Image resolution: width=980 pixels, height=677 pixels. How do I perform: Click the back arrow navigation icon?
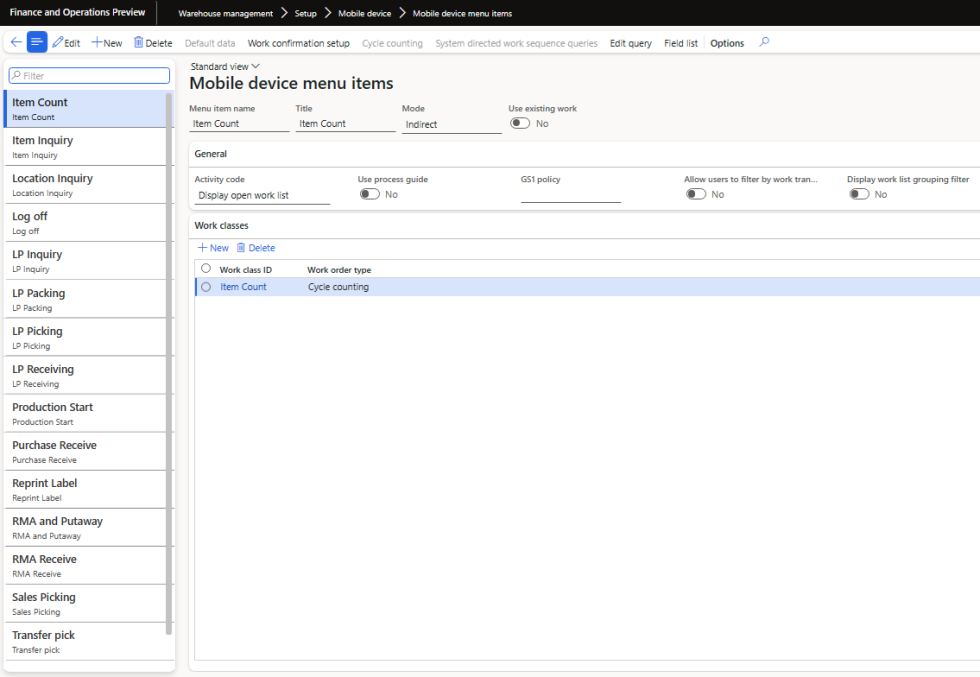pyautogui.click(x=16, y=42)
